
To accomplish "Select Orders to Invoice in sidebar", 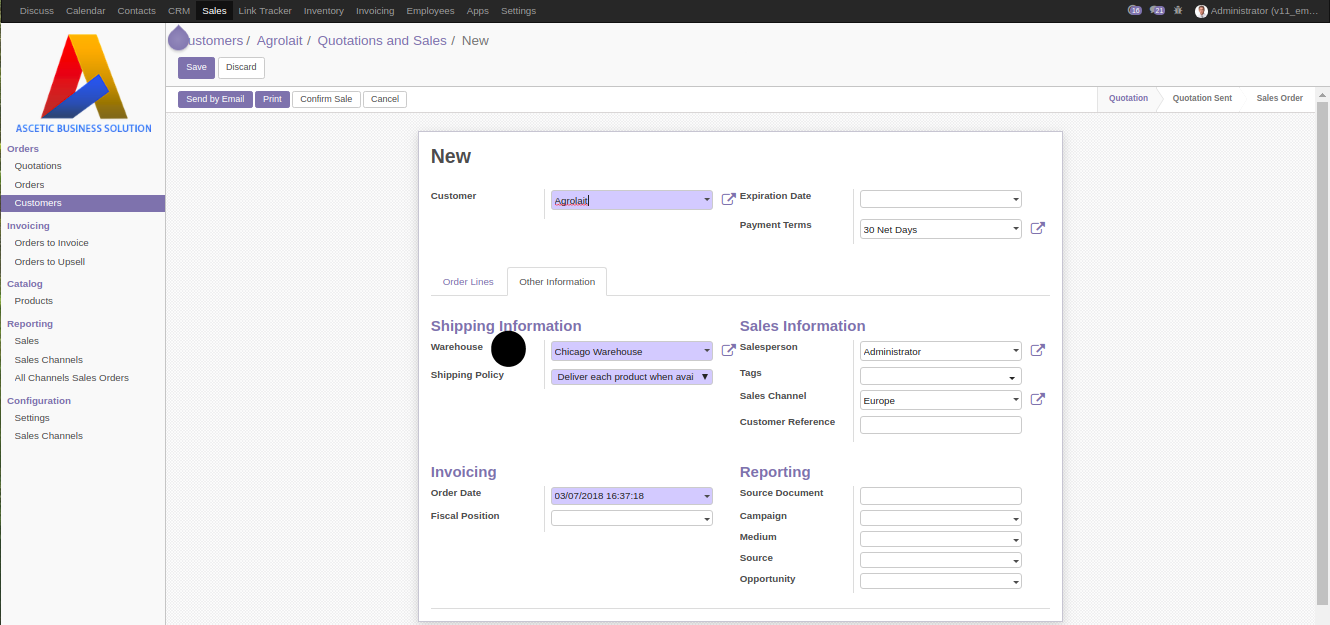I will (51, 243).
